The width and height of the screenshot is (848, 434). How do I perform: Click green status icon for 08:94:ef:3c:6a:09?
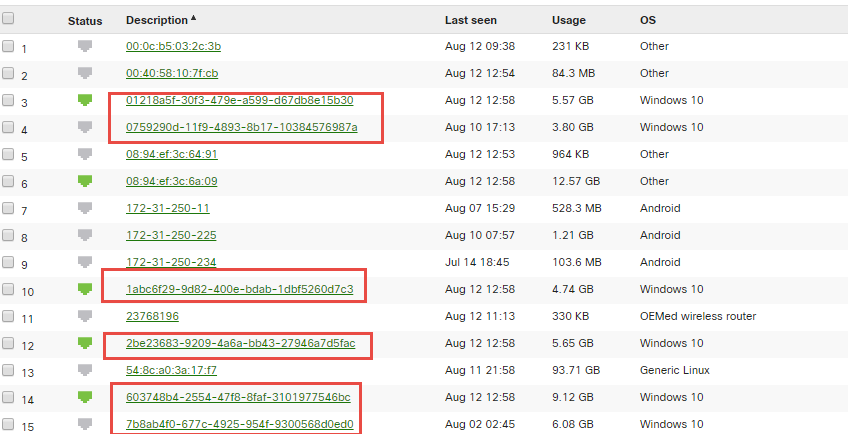85,181
